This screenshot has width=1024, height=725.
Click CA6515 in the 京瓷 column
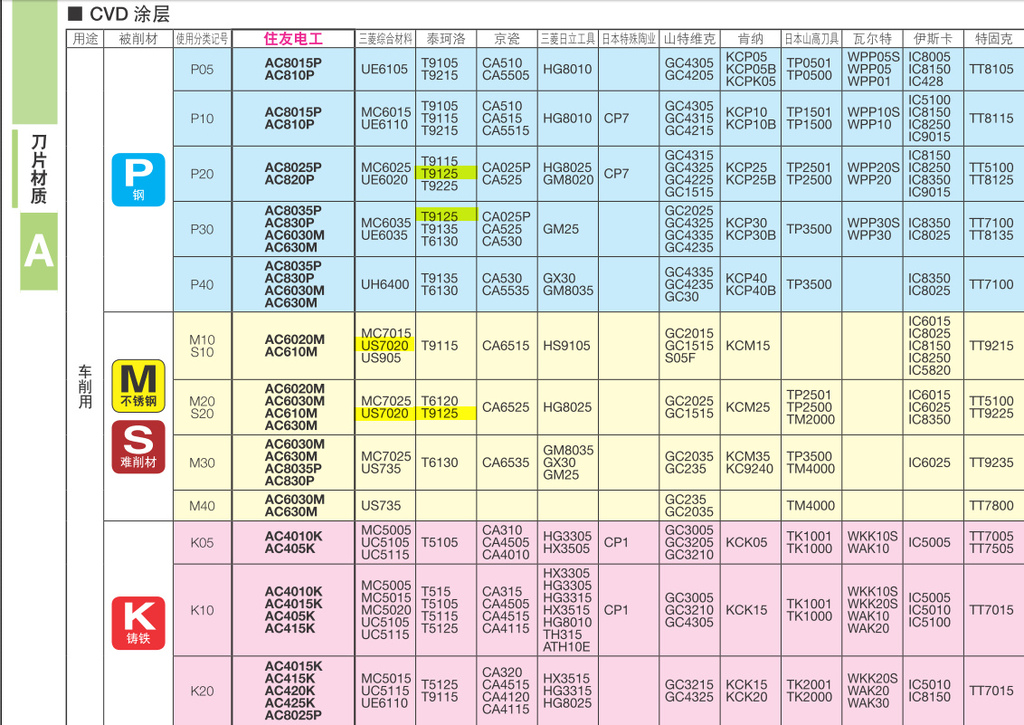(x=505, y=346)
